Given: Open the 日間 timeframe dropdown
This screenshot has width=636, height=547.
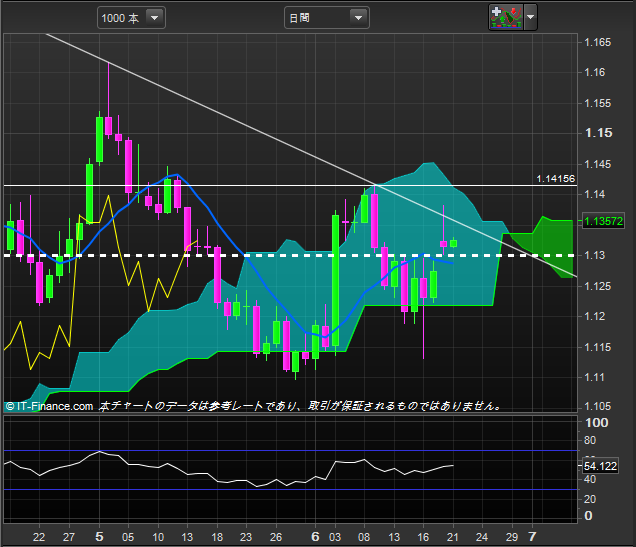Looking at the screenshot, I should pyautogui.click(x=327, y=18).
